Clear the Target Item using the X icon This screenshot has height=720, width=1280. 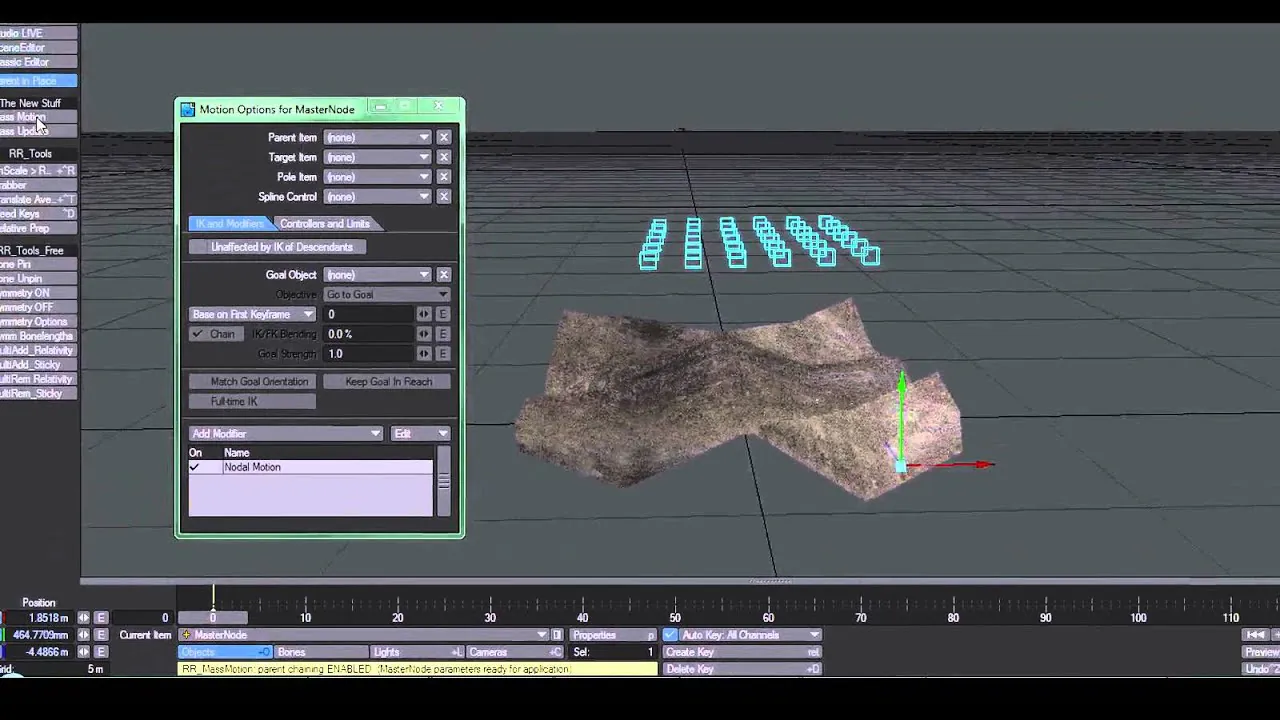(x=444, y=157)
